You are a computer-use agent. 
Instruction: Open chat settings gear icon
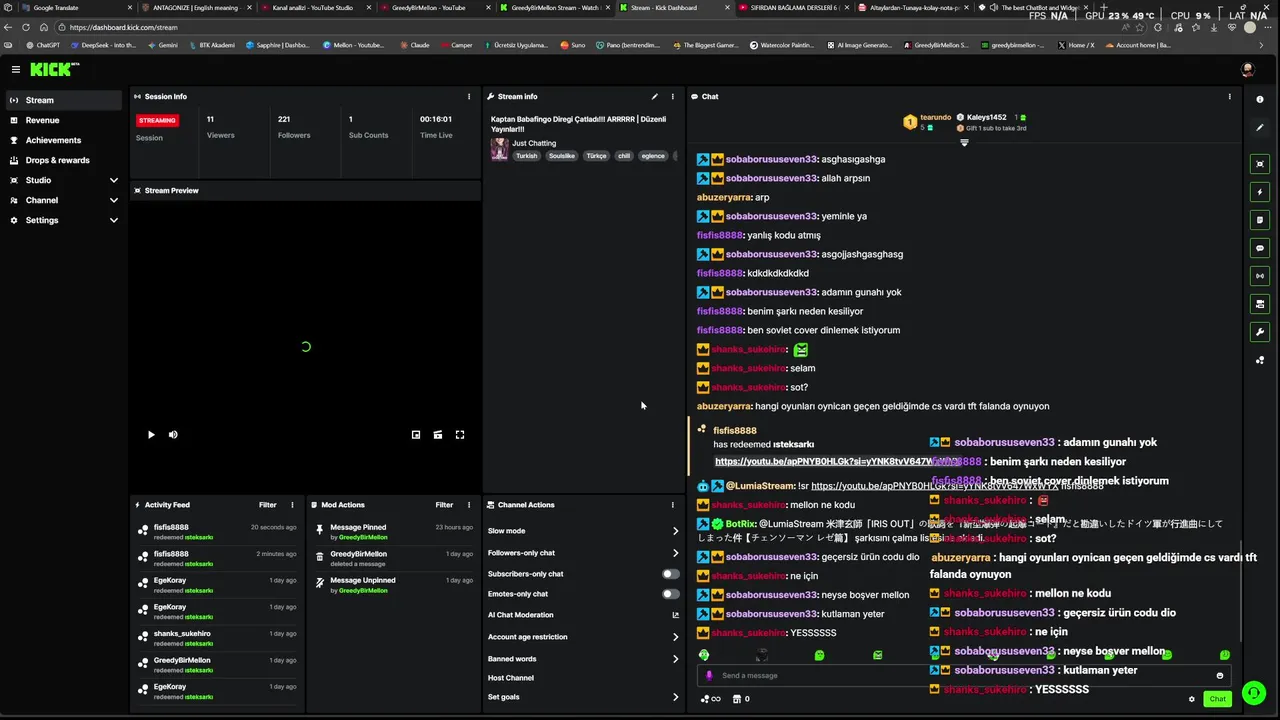coord(1192,699)
